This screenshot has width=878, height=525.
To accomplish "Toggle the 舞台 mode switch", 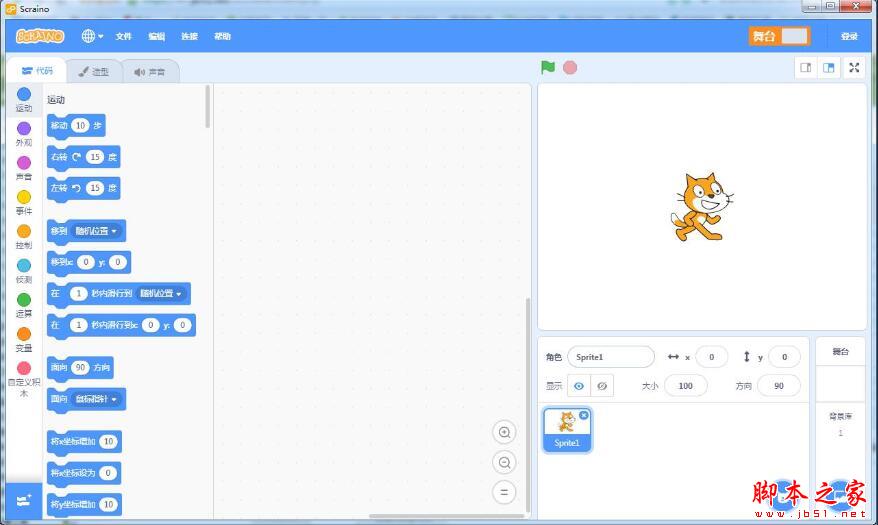I will 779,36.
